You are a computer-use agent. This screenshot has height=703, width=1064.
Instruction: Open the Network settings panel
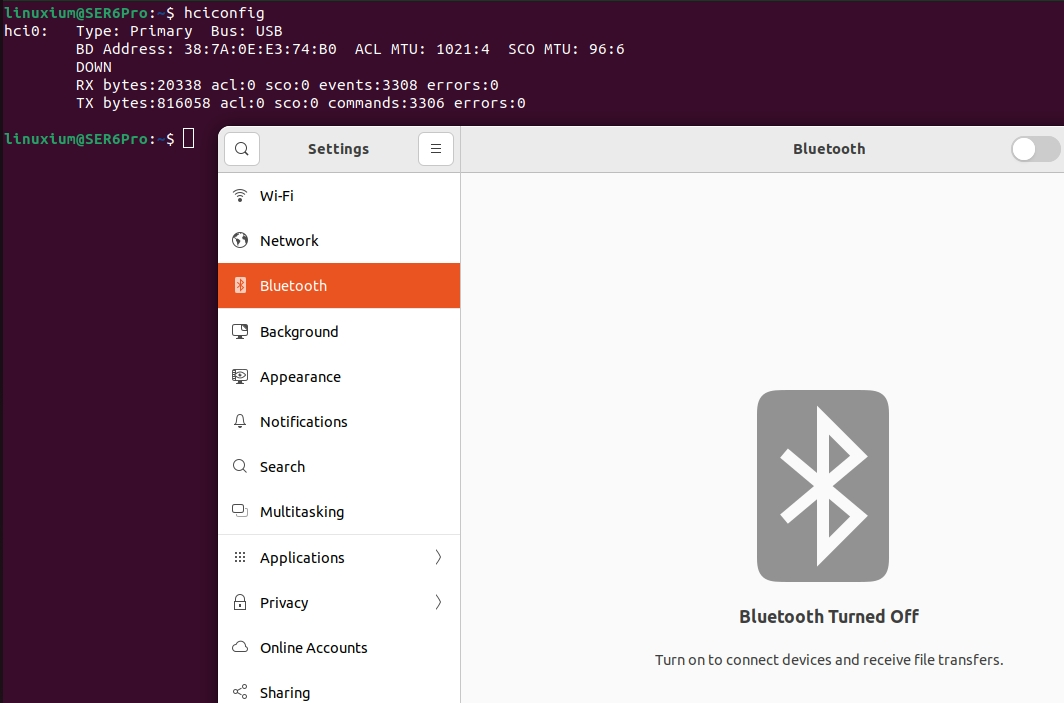[x=339, y=240]
